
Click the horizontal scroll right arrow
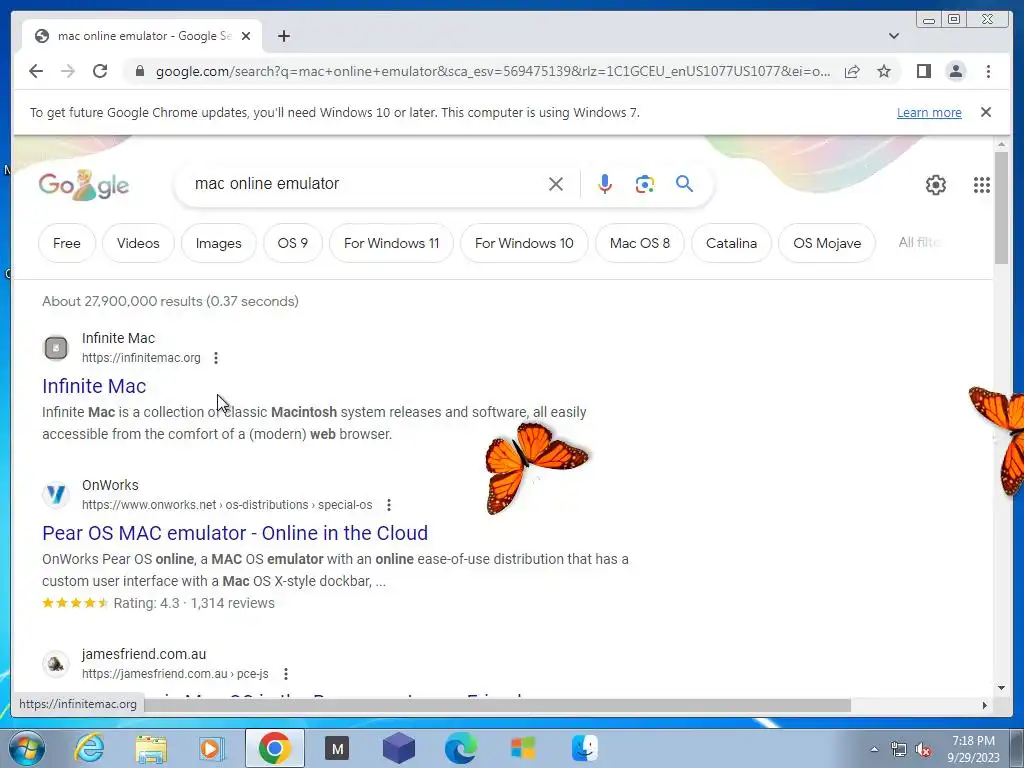[985, 705]
